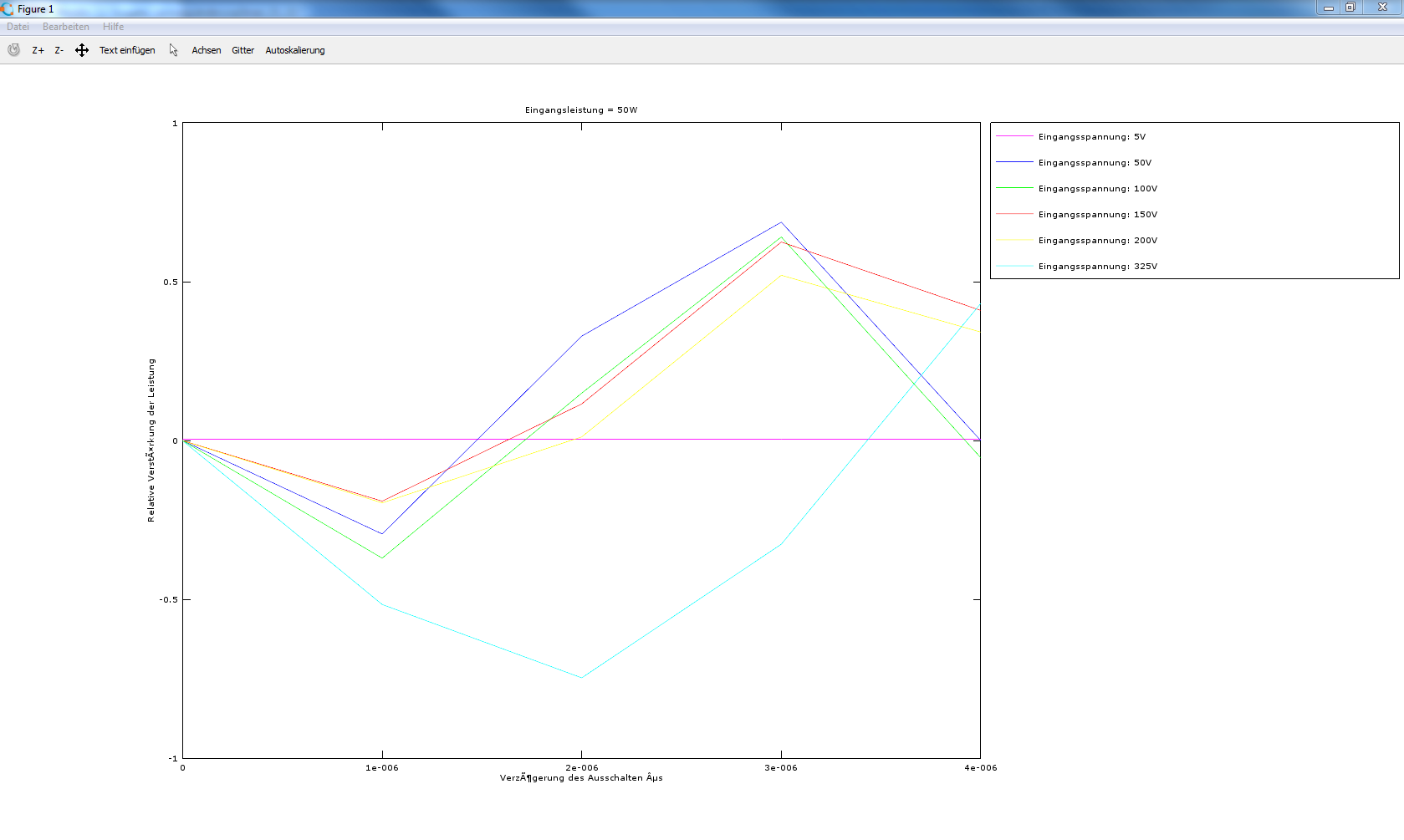Open the Bearbeiten menu
1404x840 pixels.
pyautogui.click(x=66, y=27)
